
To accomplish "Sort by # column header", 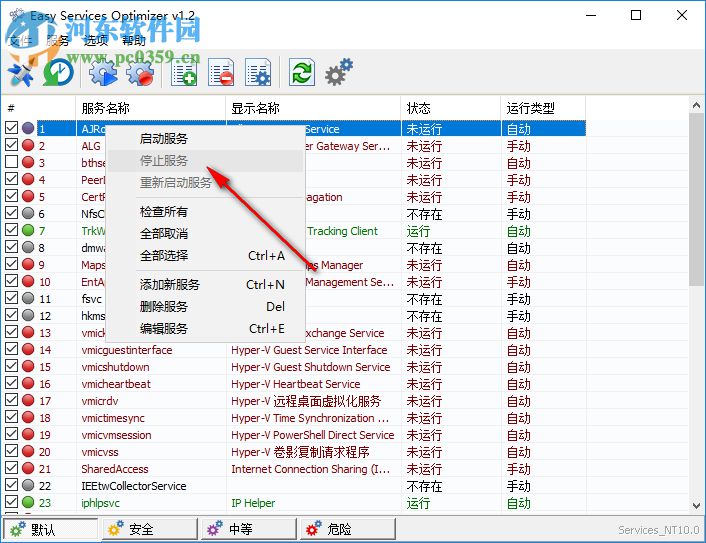I will tap(38, 108).
